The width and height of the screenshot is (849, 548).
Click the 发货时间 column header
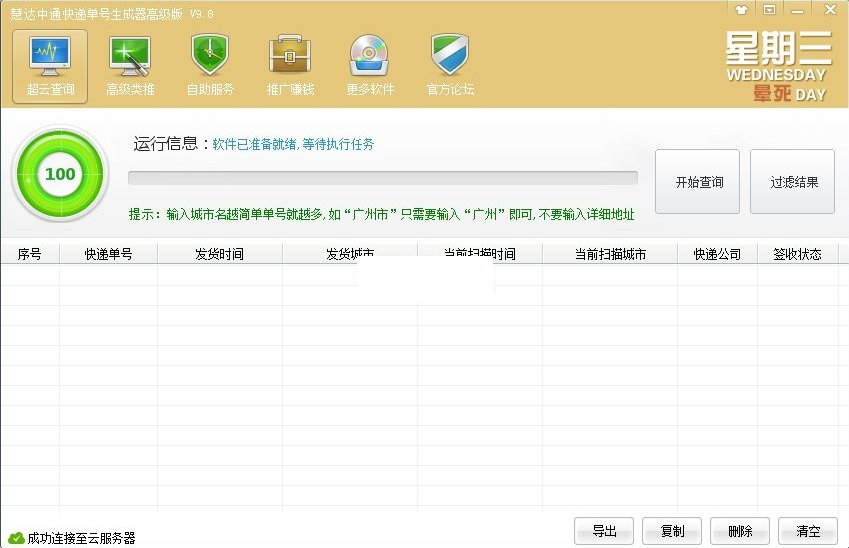tap(220, 254)
